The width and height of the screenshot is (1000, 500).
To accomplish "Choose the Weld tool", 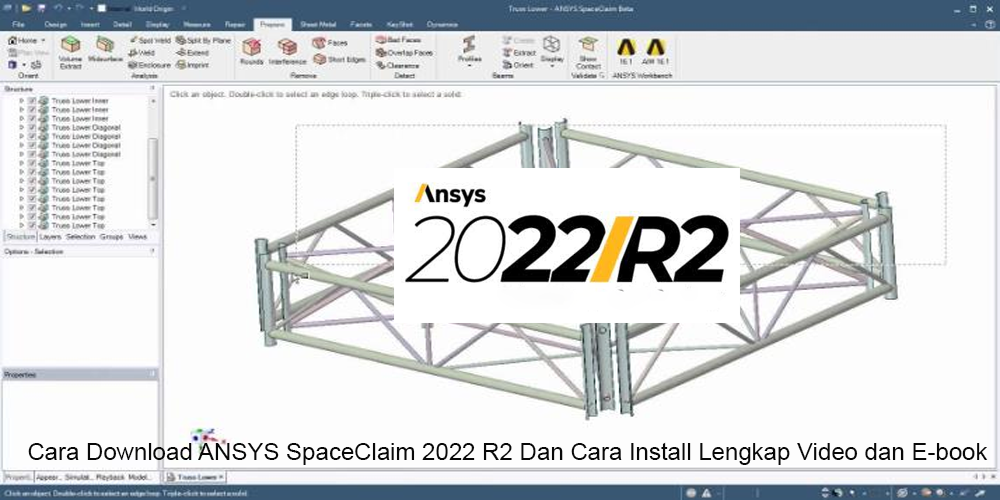I will coord(142,52).
